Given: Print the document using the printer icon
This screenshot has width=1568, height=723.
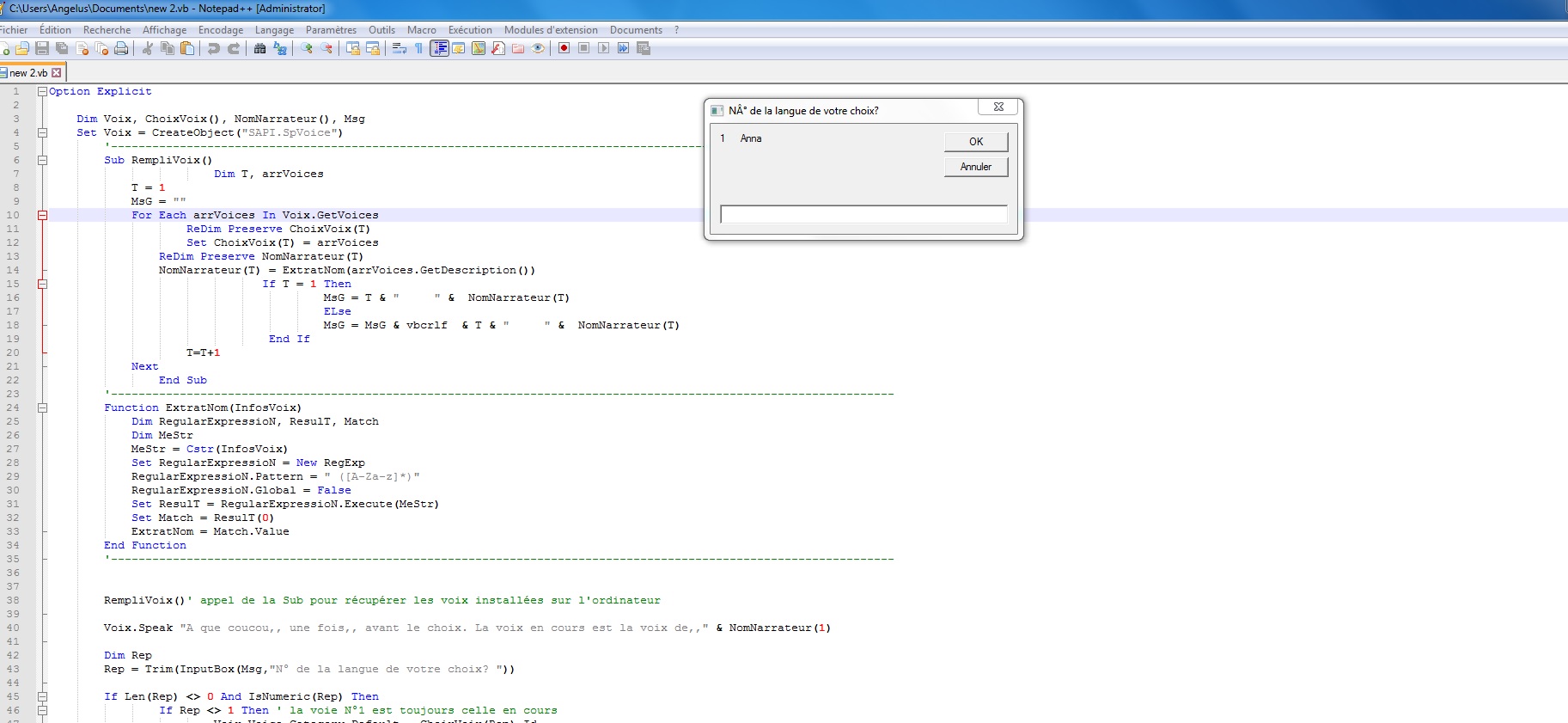Looking at the screenshot, I should click(121, 48).
